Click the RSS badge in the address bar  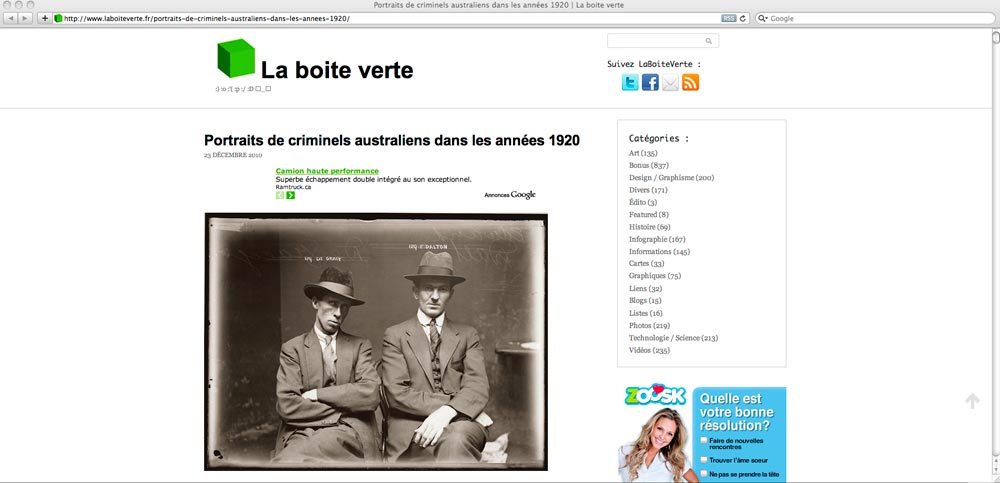[728, 18]
